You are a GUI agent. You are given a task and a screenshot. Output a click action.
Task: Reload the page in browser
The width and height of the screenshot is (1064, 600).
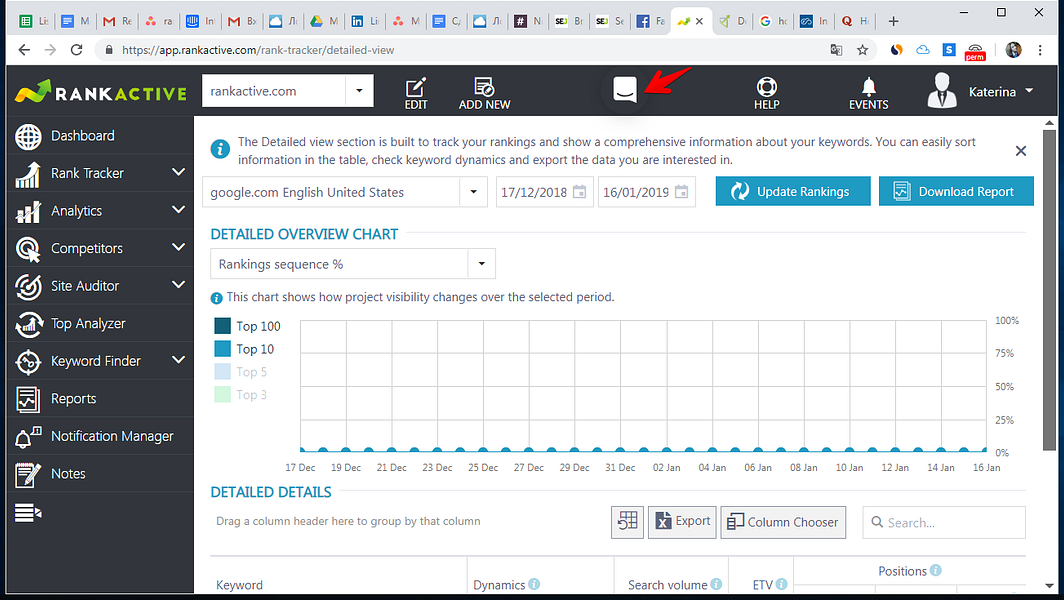(76, 50)
